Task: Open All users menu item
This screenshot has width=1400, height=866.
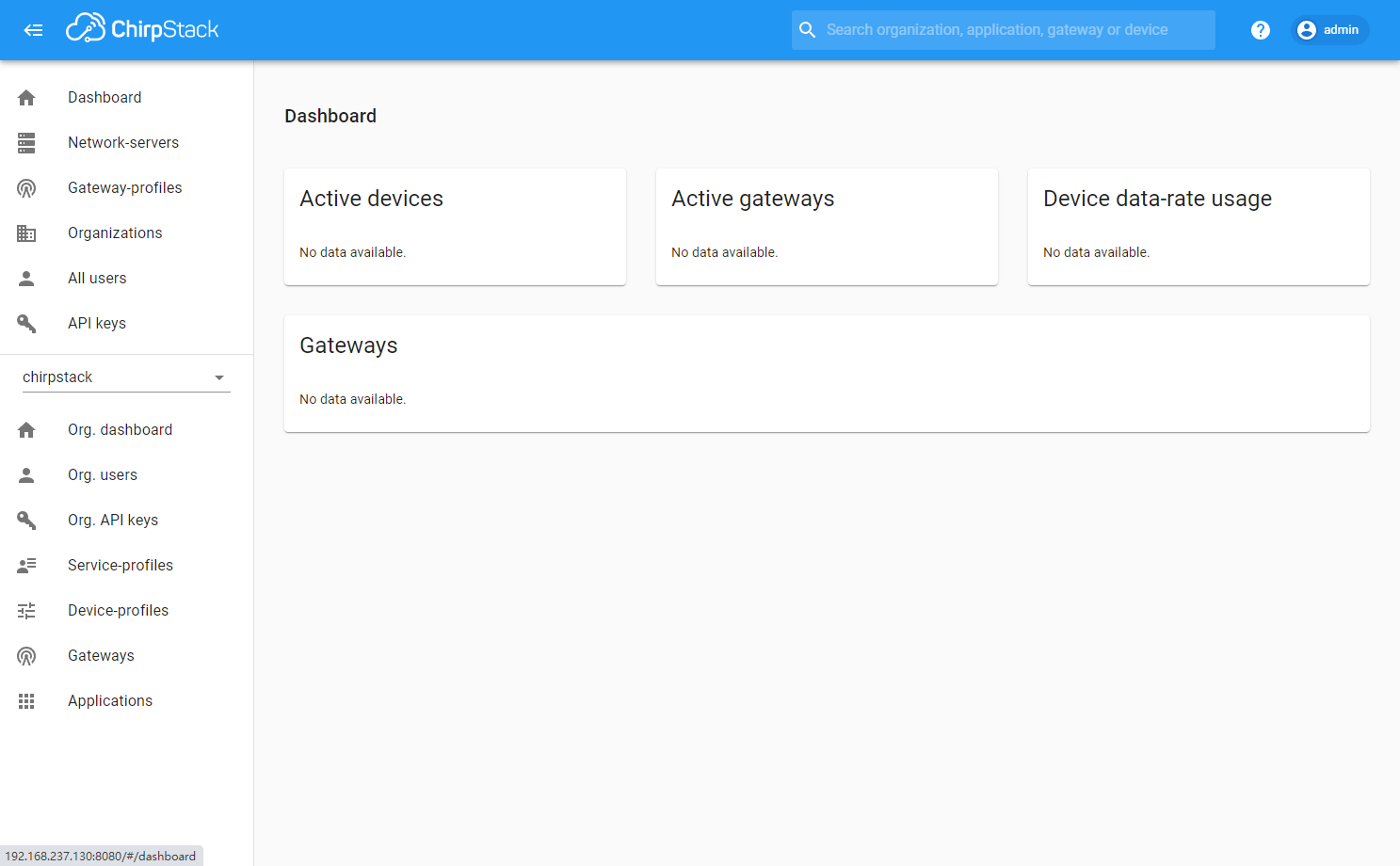Action: pos(97,279)
